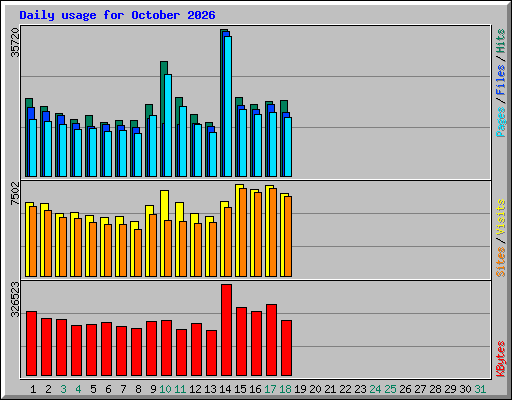Screen dimensions: 512x400
Task: Click the cyan "Pages" legend label
Action: 501,122
